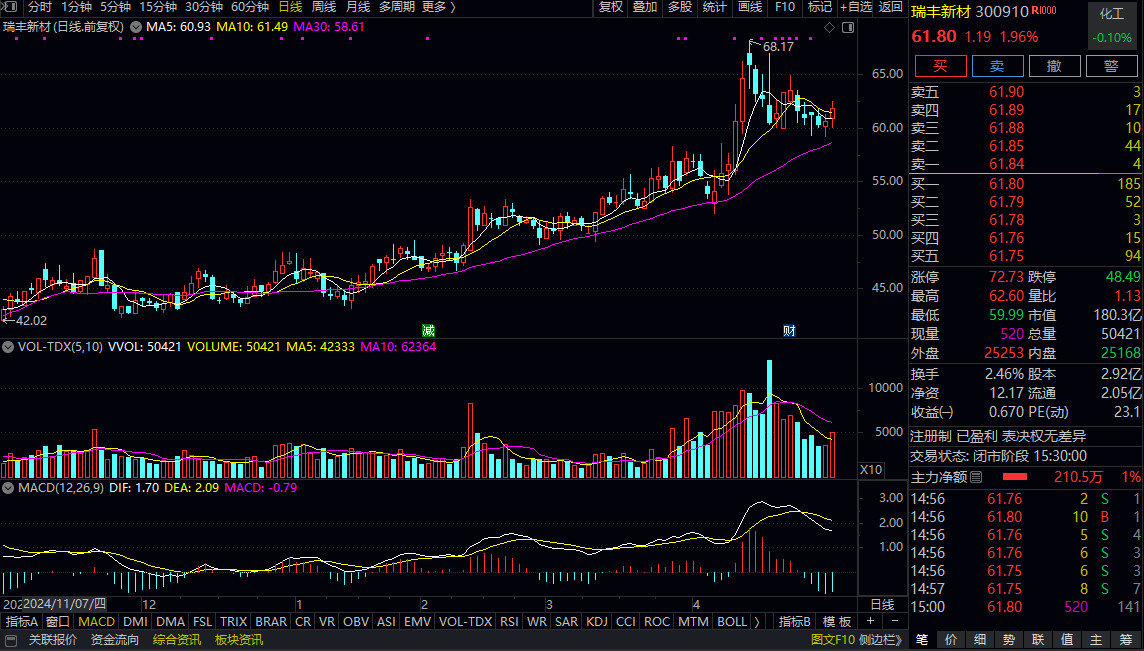Open the 多股 multi-stock view

[679, 7]
